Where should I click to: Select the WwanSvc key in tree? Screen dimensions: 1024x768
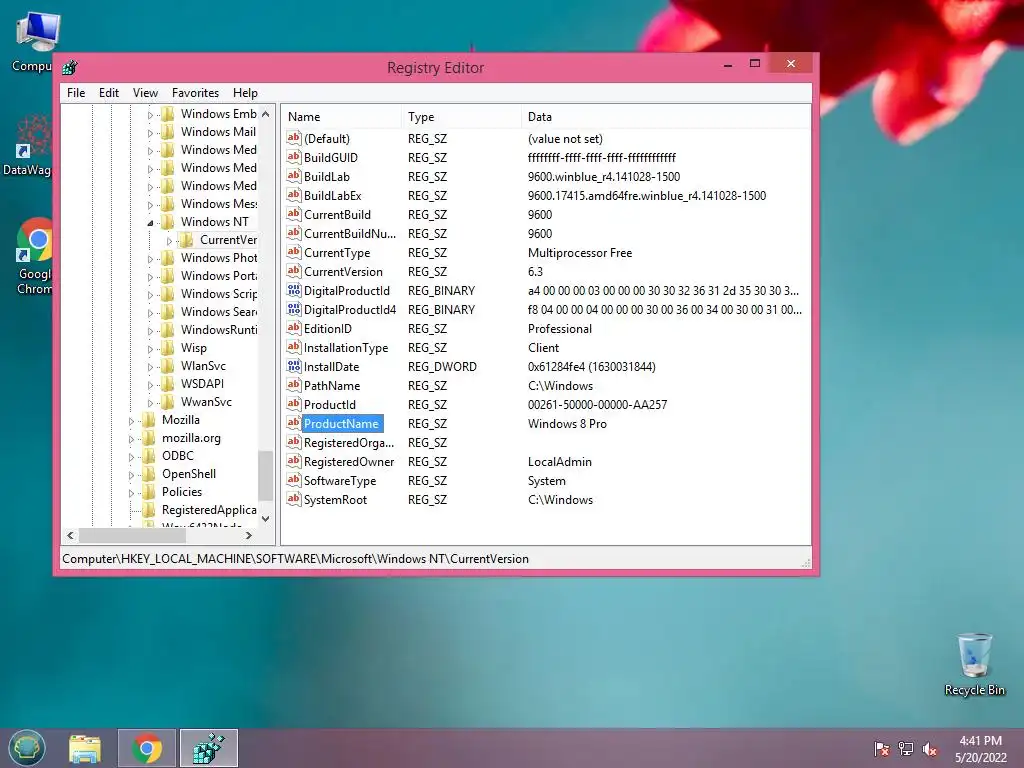(206, 402)
